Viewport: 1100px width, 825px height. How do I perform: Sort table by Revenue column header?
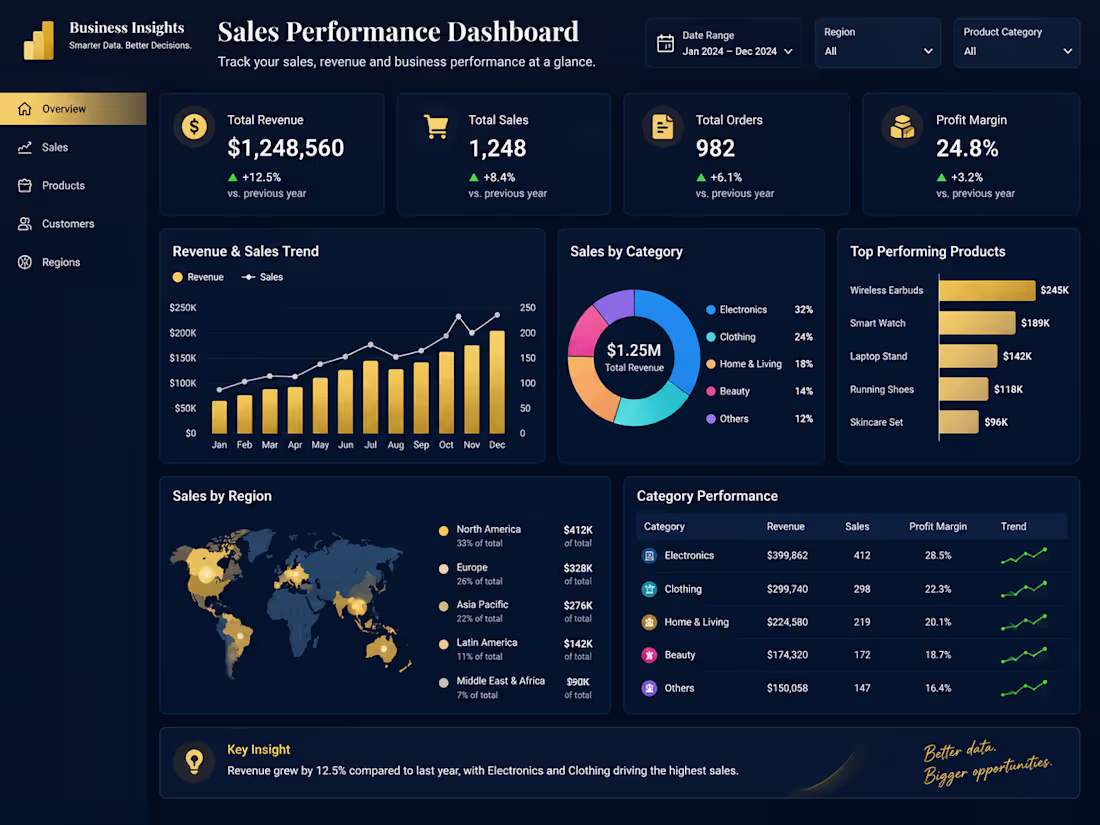(x=785, y=526)
